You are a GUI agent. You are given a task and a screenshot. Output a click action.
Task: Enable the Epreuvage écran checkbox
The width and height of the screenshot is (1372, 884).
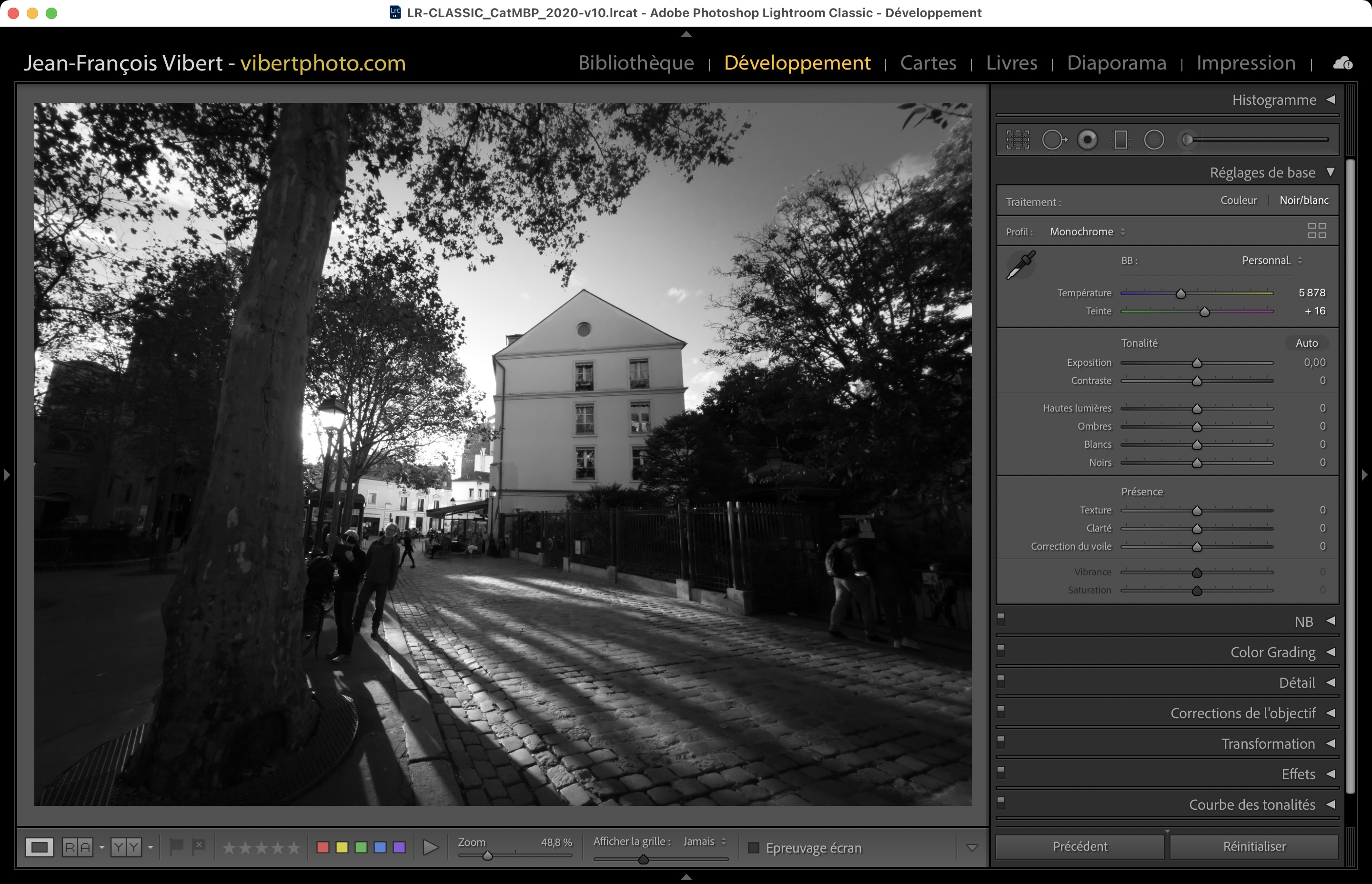[754, 848]
